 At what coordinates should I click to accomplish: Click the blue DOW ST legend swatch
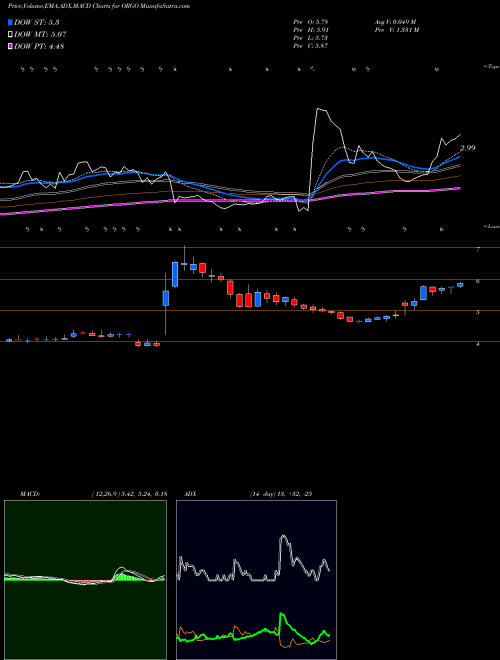pyautogui.click(x=10, y=23)
